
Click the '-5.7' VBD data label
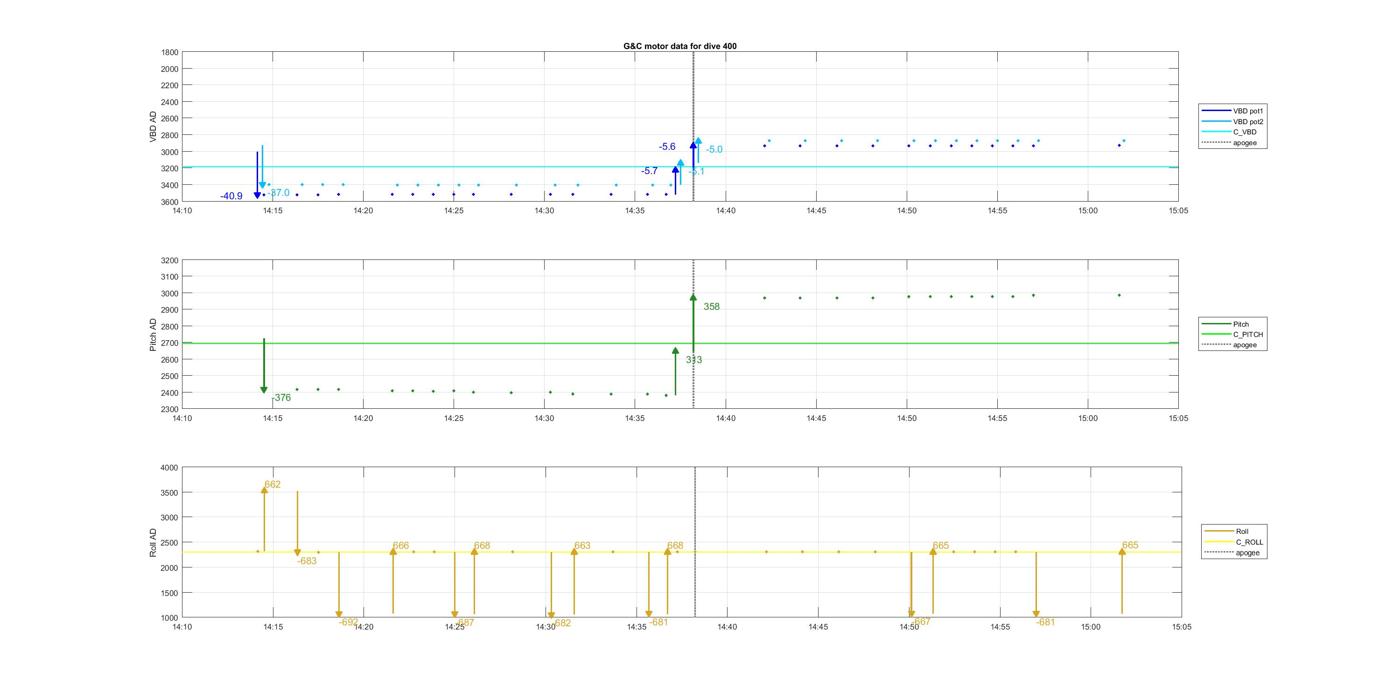click(650, 171)
